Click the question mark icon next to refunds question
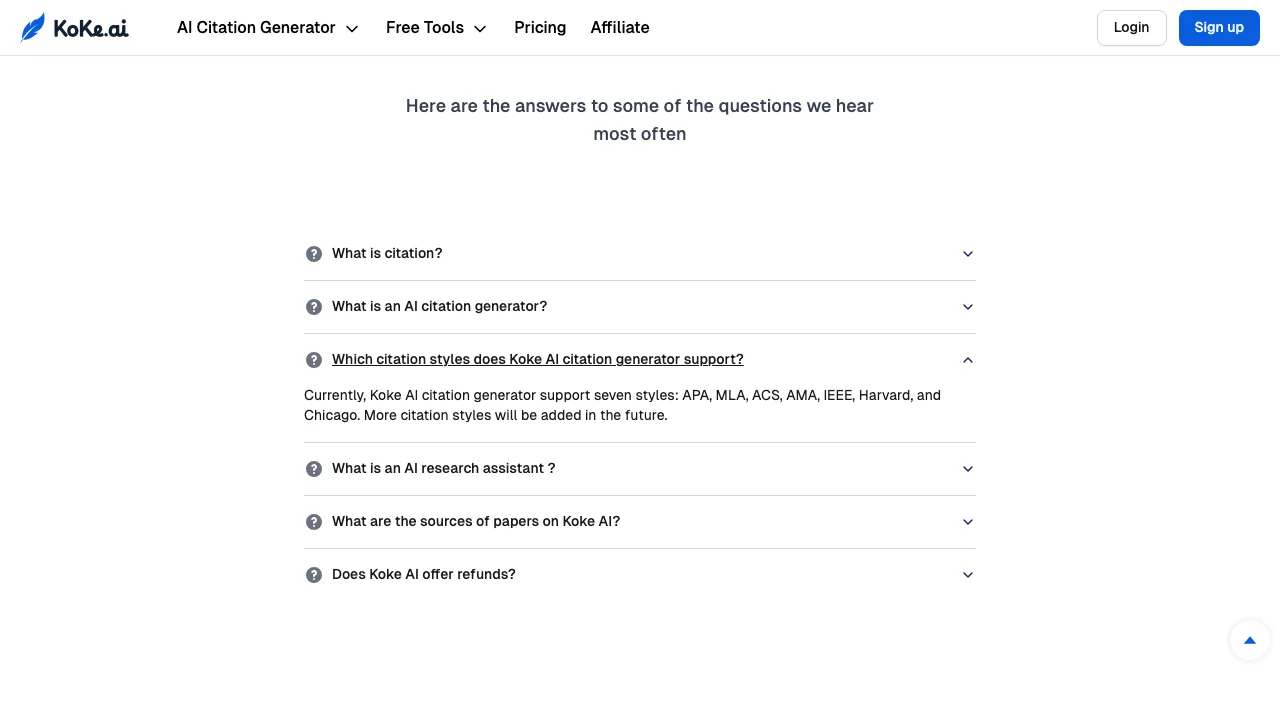The width and height of the screenshot is (1280, 720). [x=314, y=575]
